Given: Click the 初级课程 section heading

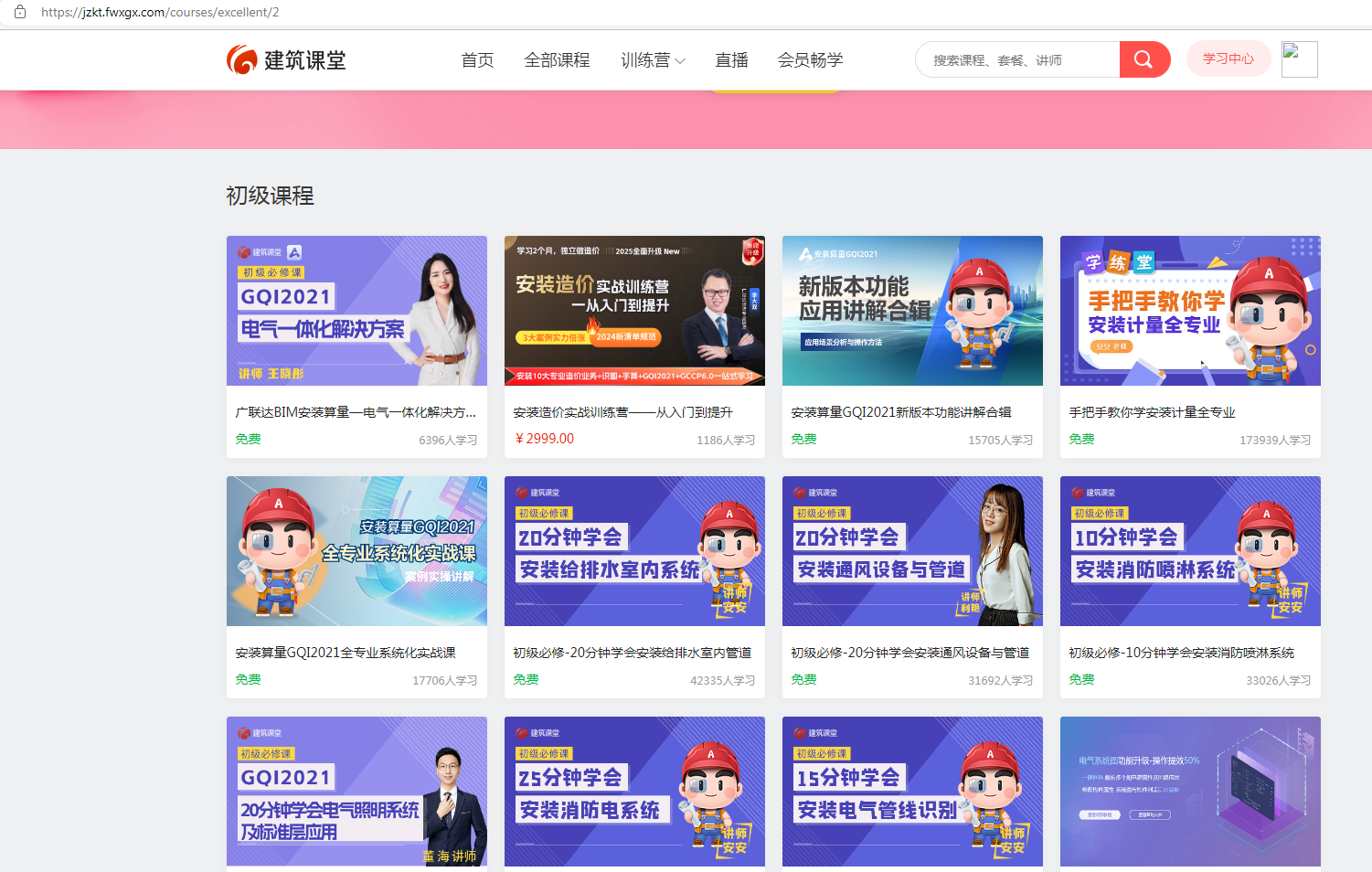Looking at the screenshot, I should point(271,196).
